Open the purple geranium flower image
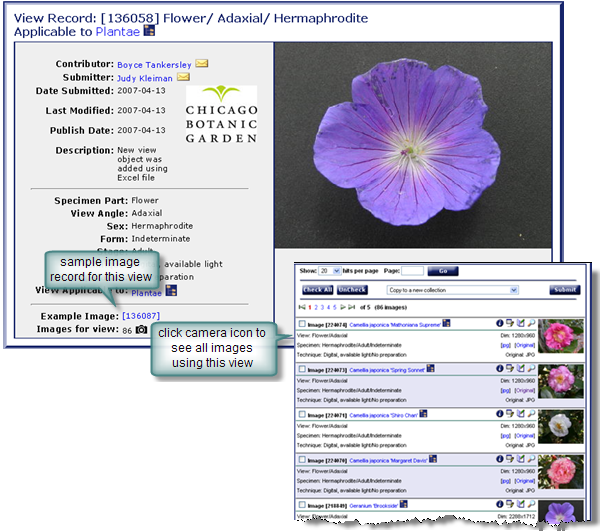The image size is (603, 532). (x=414, y=144)
